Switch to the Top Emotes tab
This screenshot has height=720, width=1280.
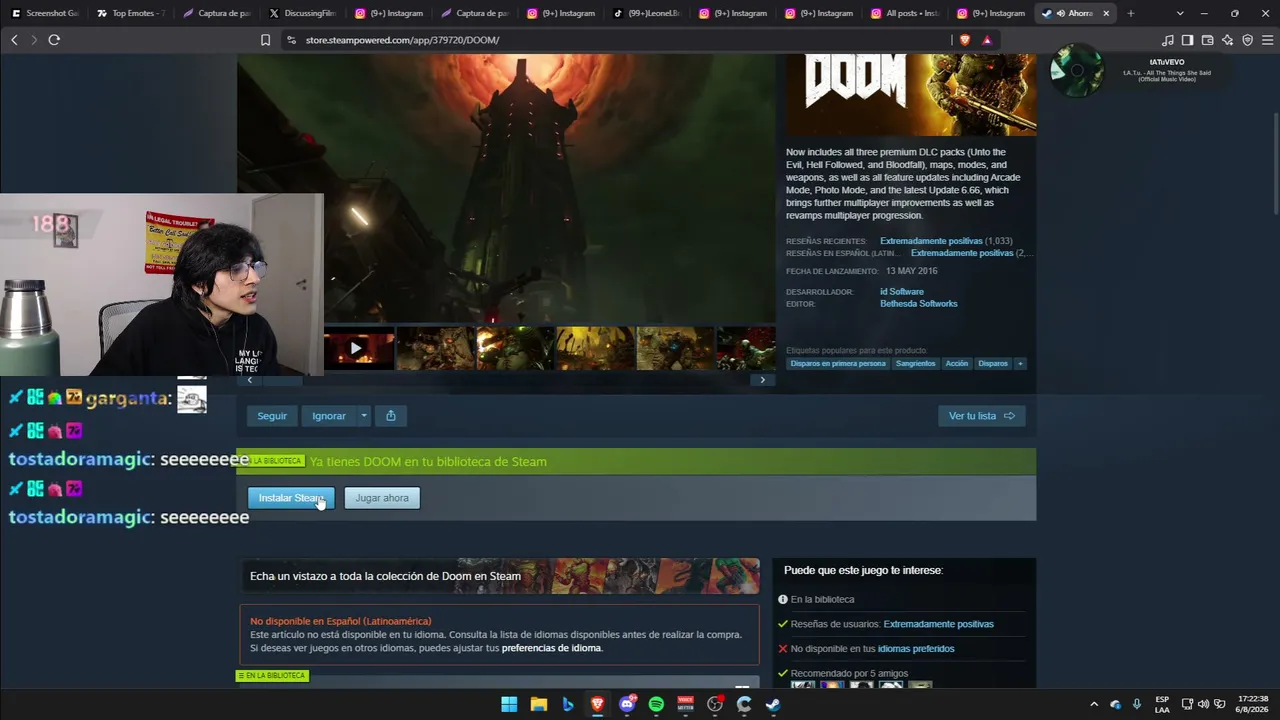point(130,13)
